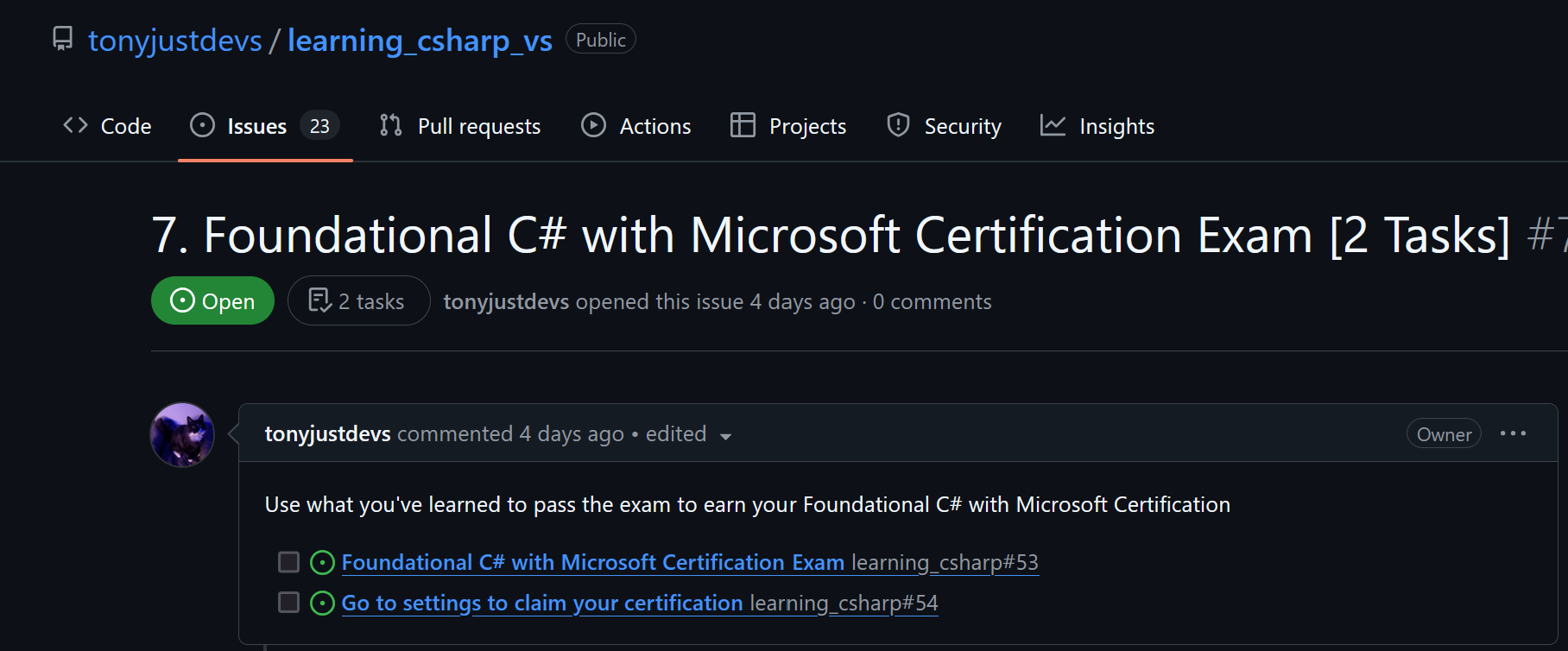Click the green Open status badge
This screenshot has height=651, width=1568.
pyautogui.click(x=212, y=300)
